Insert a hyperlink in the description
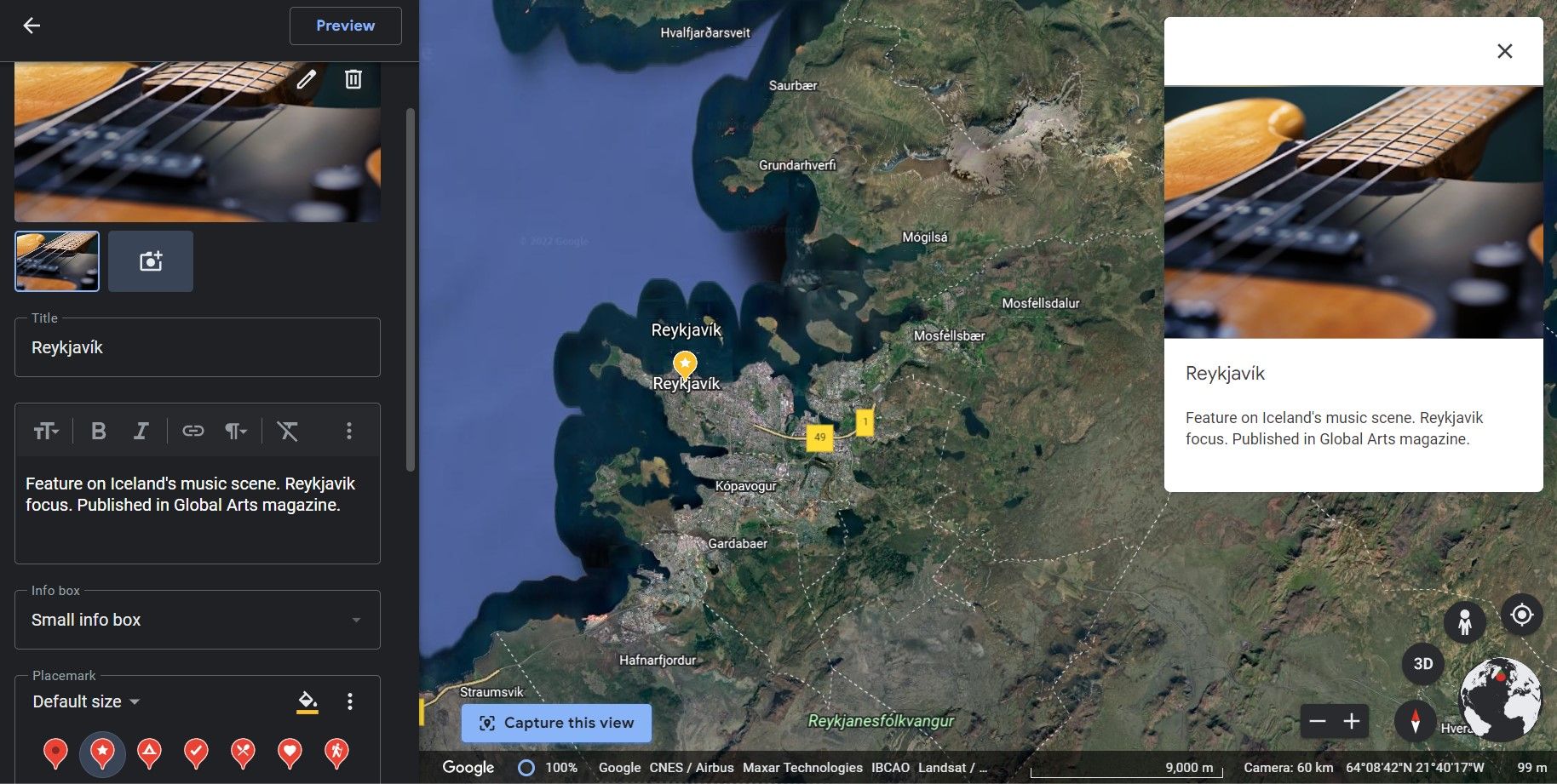The width and height of the screenshot is (1557, 784). pos(192,430)
